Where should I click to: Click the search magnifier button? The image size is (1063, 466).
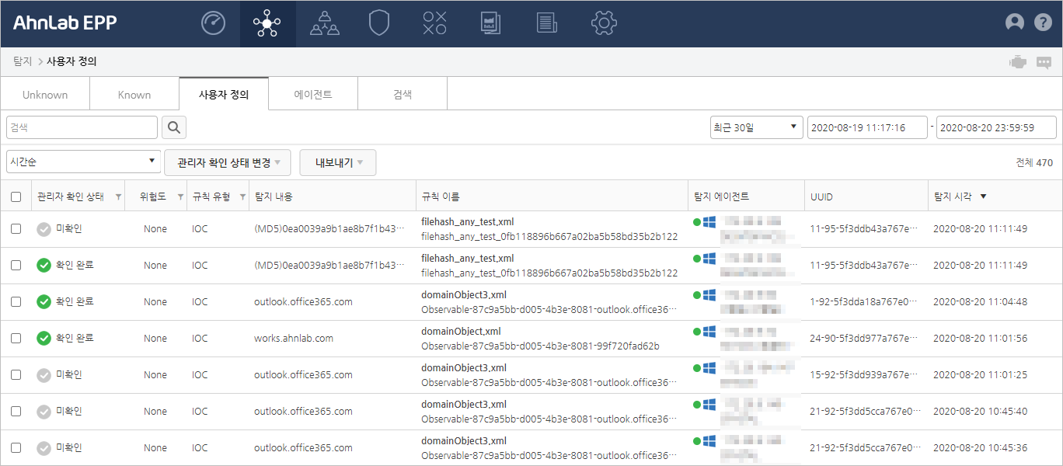click(x=175, y=128)
